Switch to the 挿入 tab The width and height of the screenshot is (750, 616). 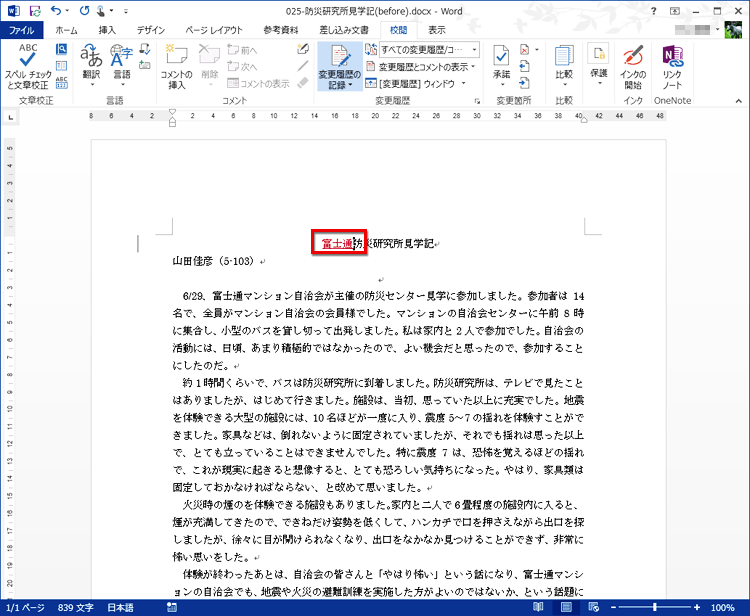click(x=107, y=30)
